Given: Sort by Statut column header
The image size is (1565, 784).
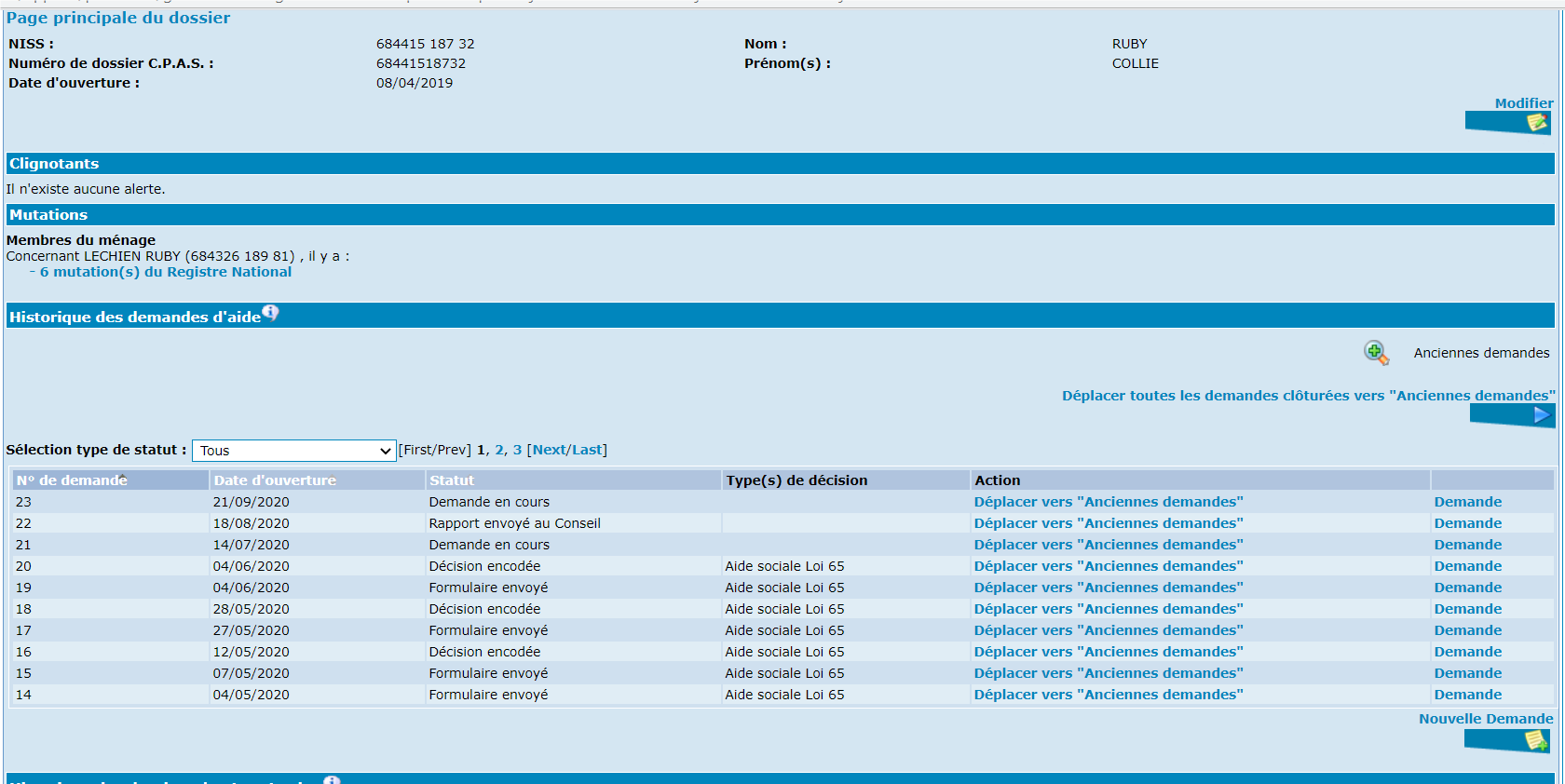Looking at the screenshot, I should pyautogui.click(x=452, y=480).
